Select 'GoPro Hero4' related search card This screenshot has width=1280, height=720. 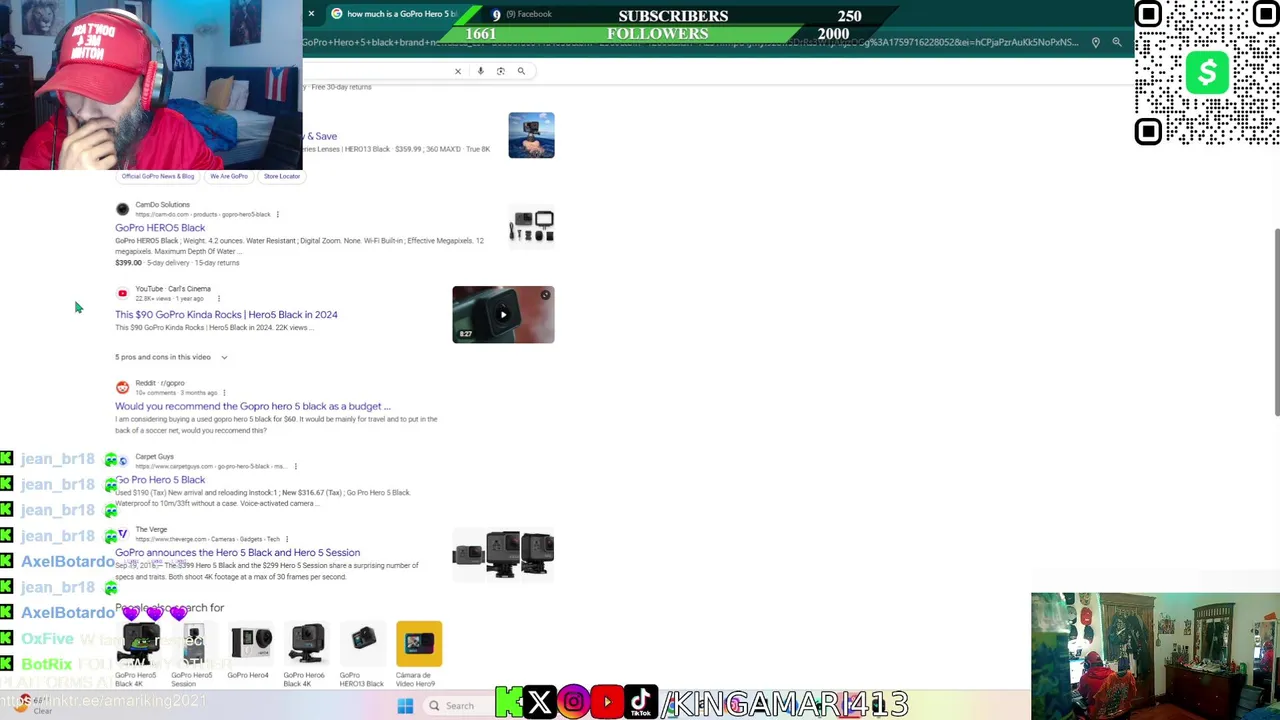(249, 652)
